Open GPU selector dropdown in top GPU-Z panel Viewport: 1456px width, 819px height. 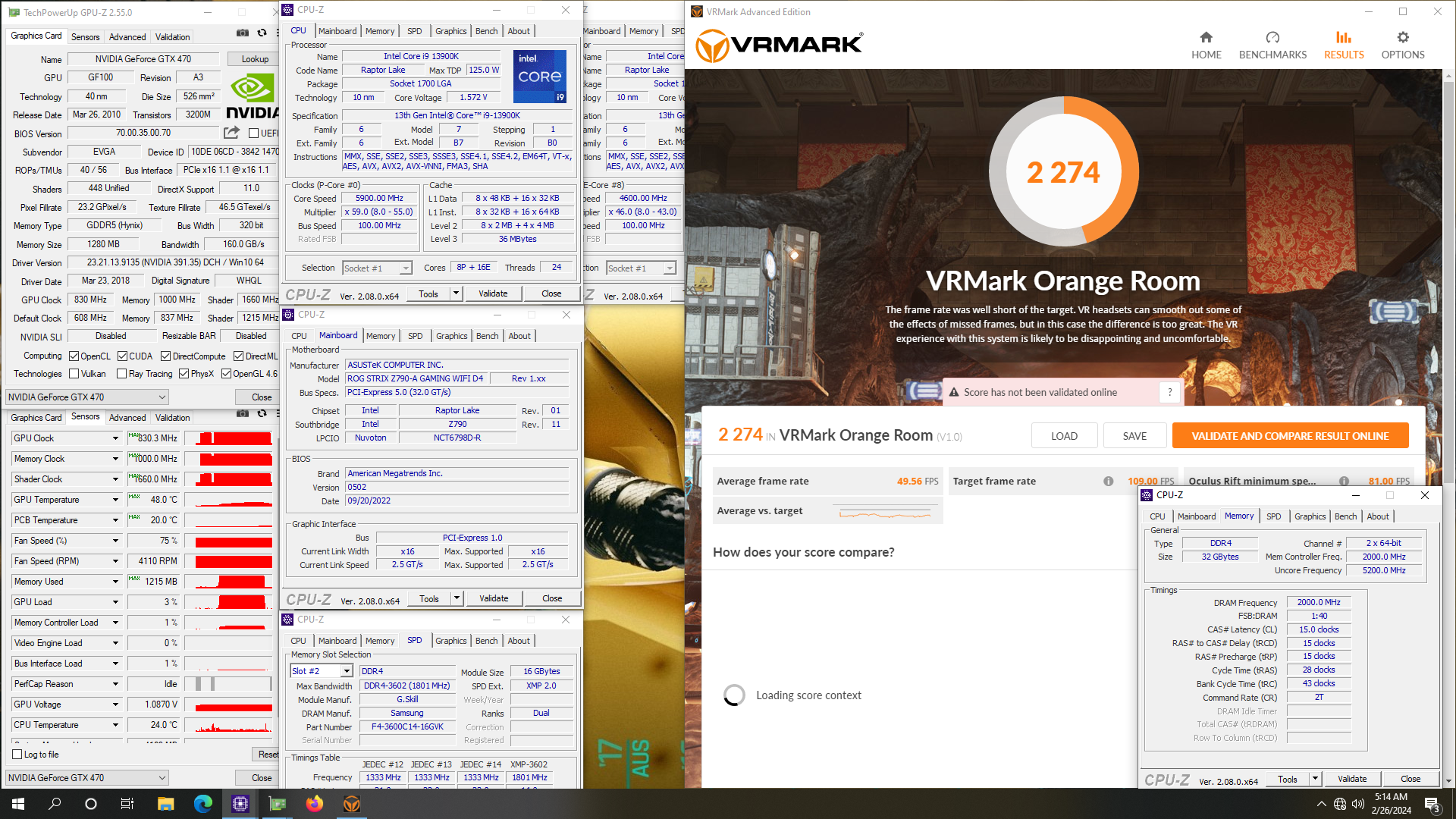click(x=86, y=397)
